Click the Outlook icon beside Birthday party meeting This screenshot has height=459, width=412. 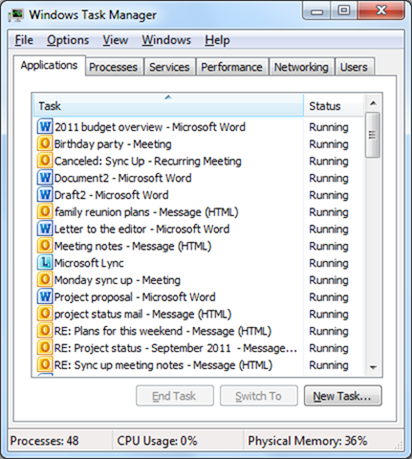click(45, 143)
